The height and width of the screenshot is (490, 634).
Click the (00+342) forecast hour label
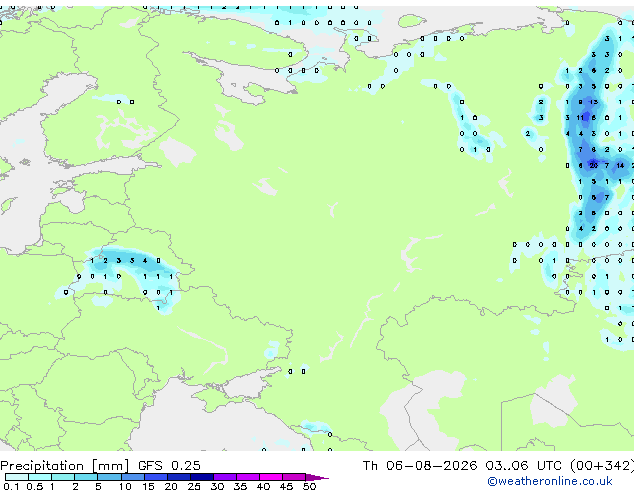[x=602, y=466]
